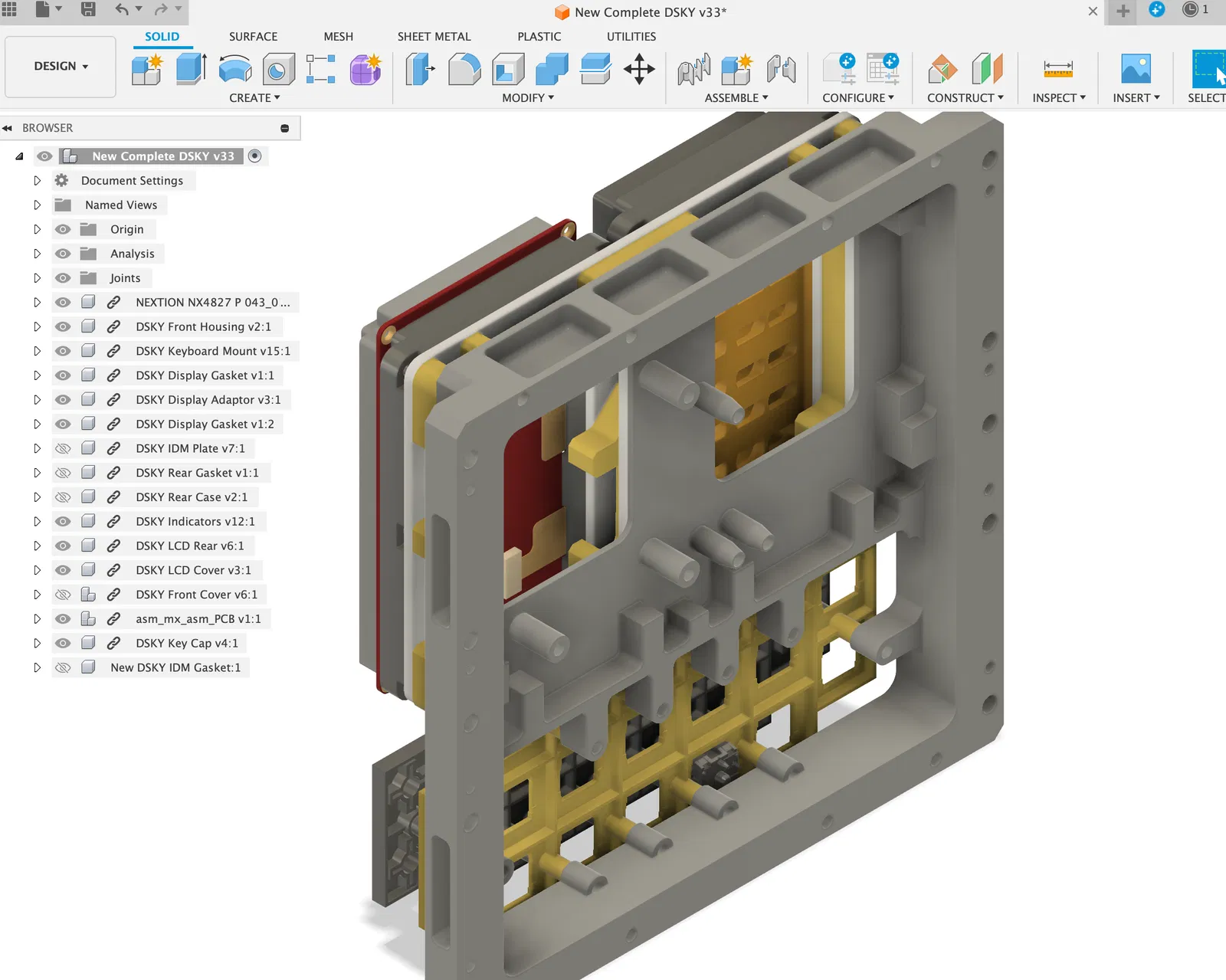The height and width of the screenshot is (980, 1226).
Task: Expand NEXTION NX4827 component node
Action: tap(37, 303)
